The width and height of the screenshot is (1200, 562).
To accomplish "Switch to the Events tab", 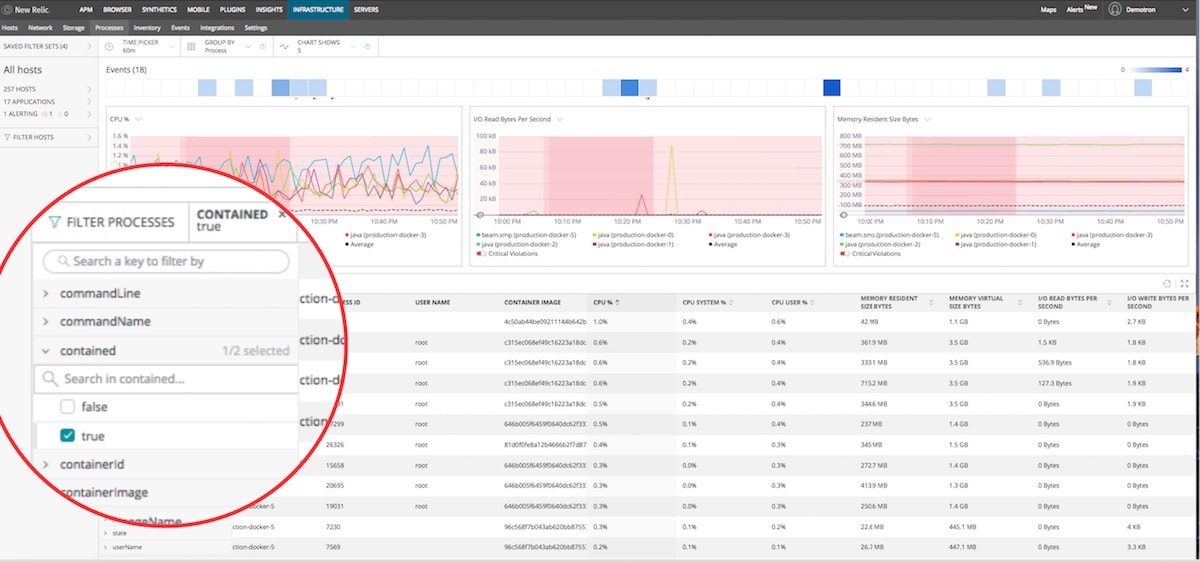I will tap(181, 28).
